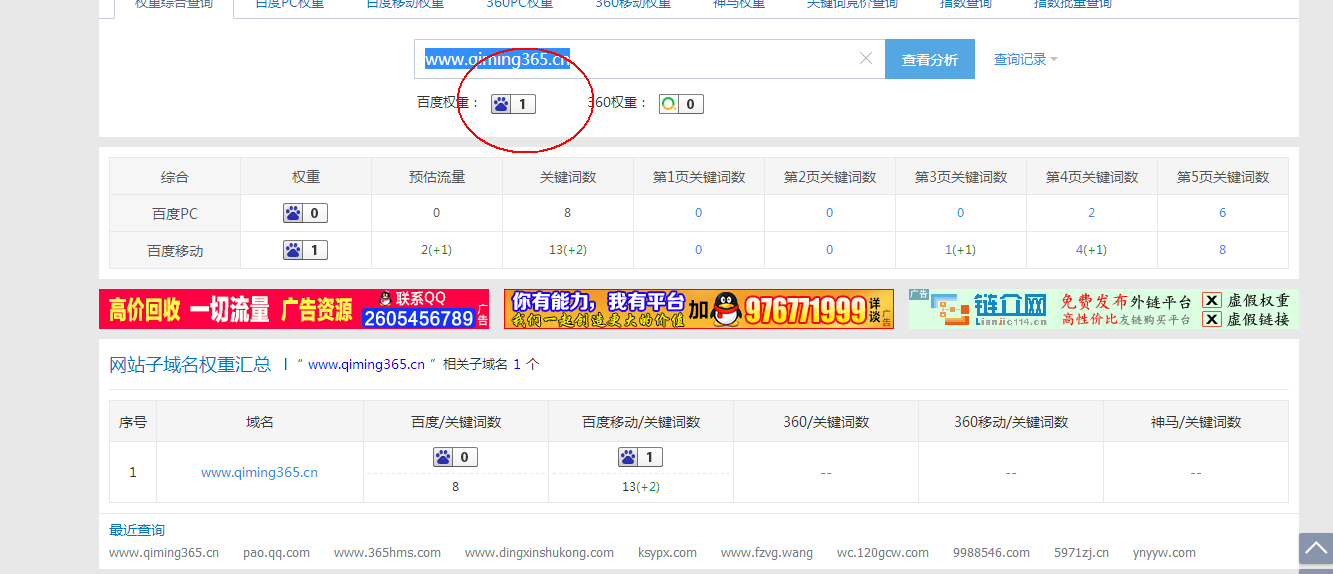Viewport: 1333px width, 574px height.
Task: Click the 360移动/关键词数 column header
Action: coord(1011,422)
